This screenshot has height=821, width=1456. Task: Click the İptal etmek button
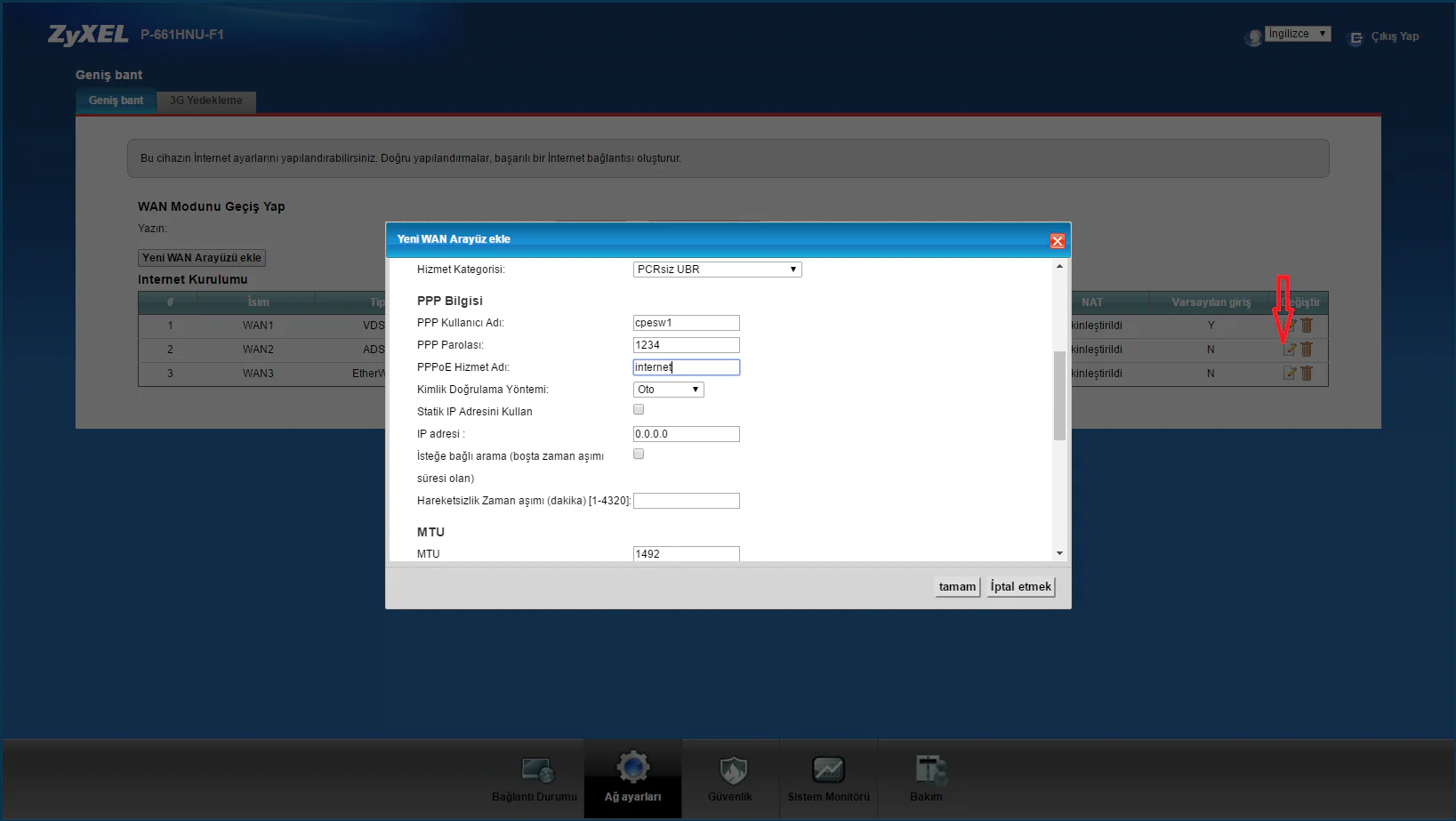[1020, 587]
